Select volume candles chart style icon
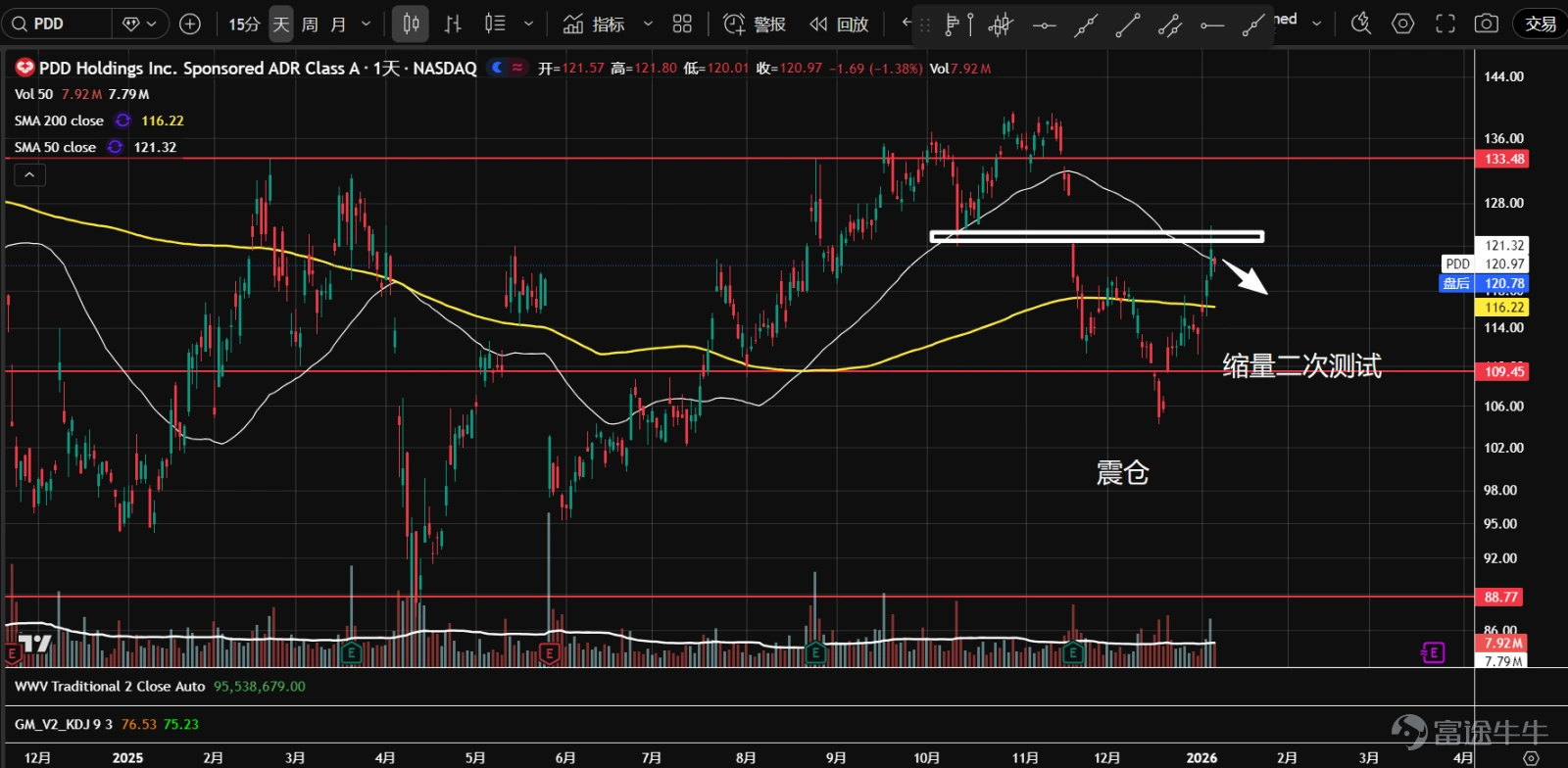This screenshot has width=1568, height=768. point(495,24)
